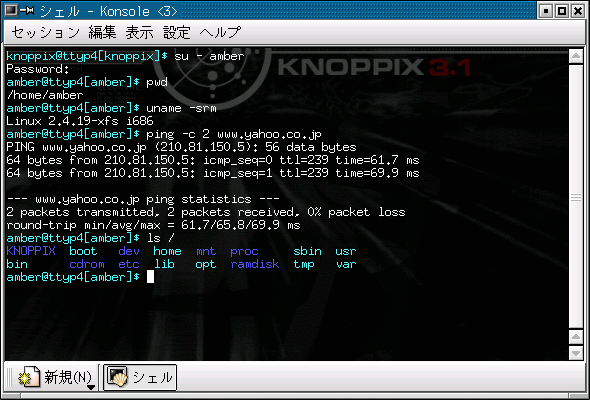Open the セッション menu
Image resolution: width=590 pixels, height=400 pixels.
pos(46,32)
